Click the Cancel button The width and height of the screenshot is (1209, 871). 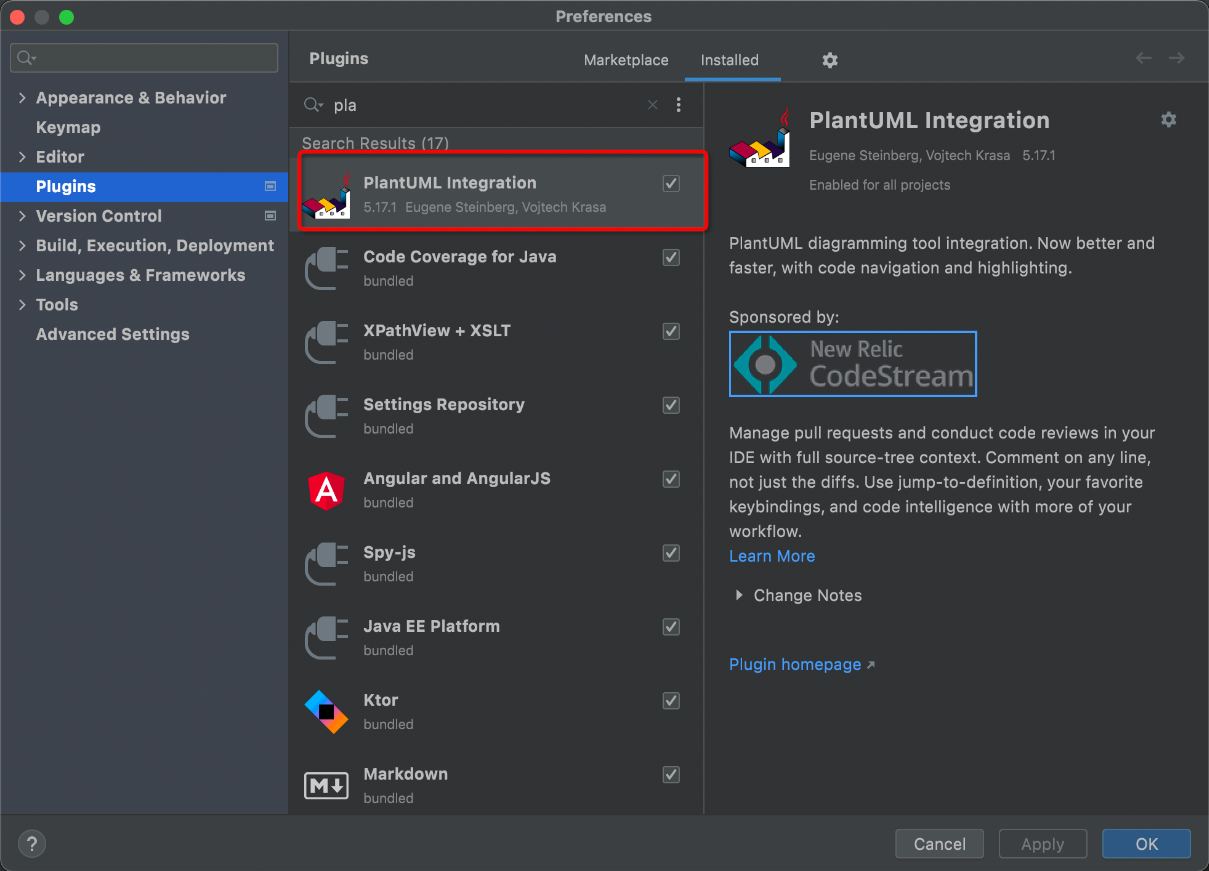coord(940,844)
